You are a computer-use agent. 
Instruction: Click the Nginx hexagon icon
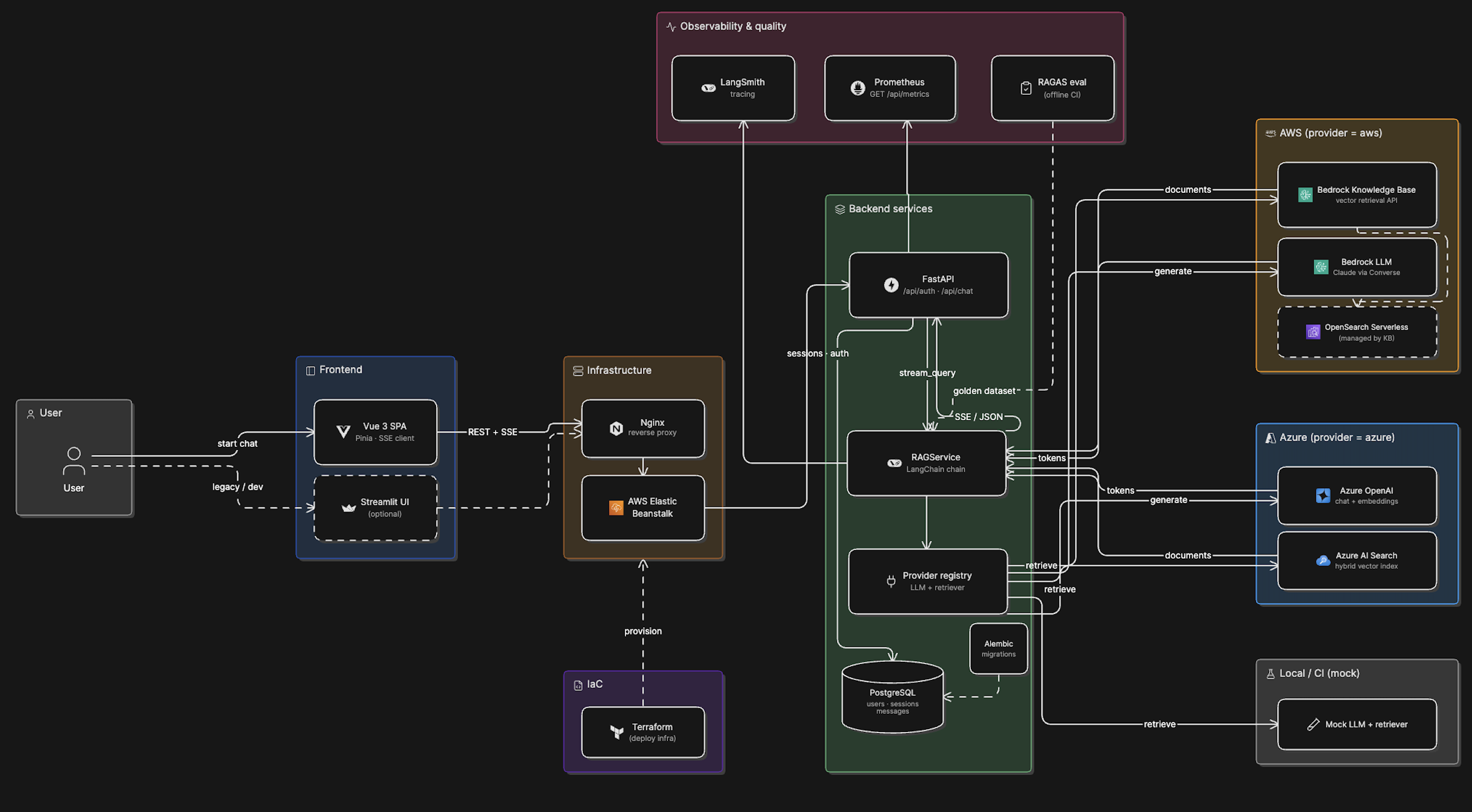coord(616,429)
